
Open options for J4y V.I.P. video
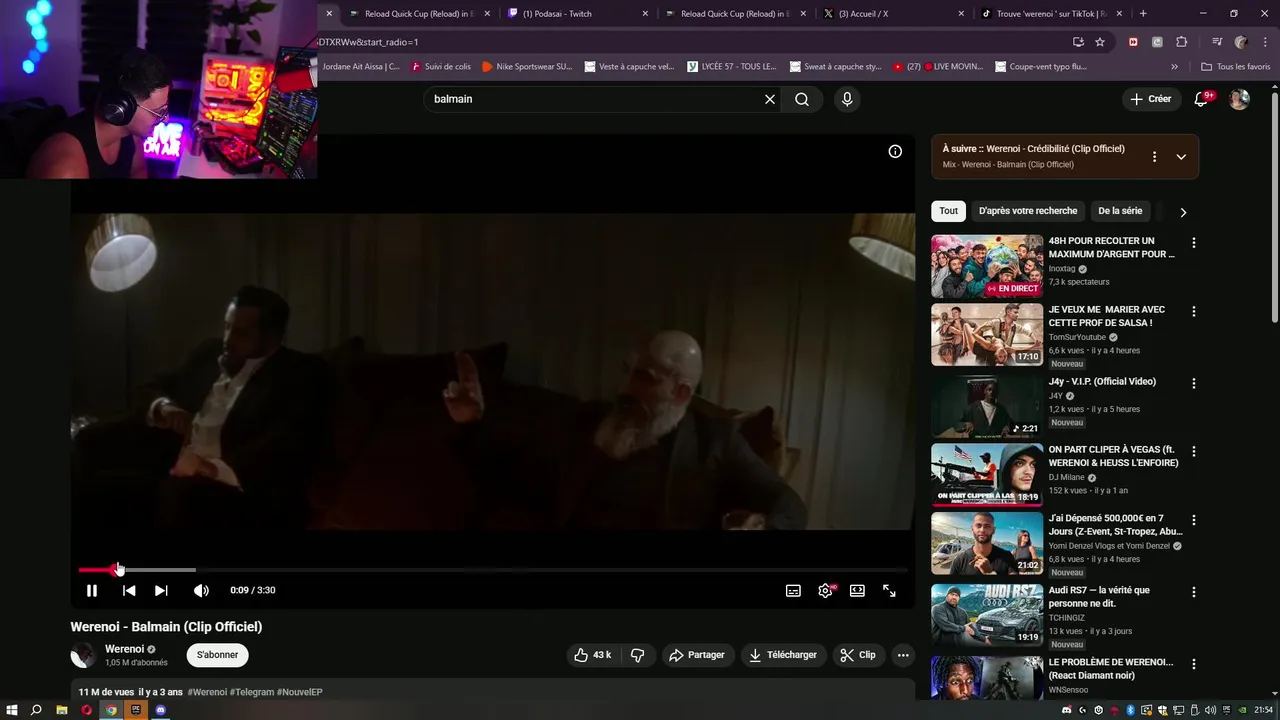(x=1193, y=383)
